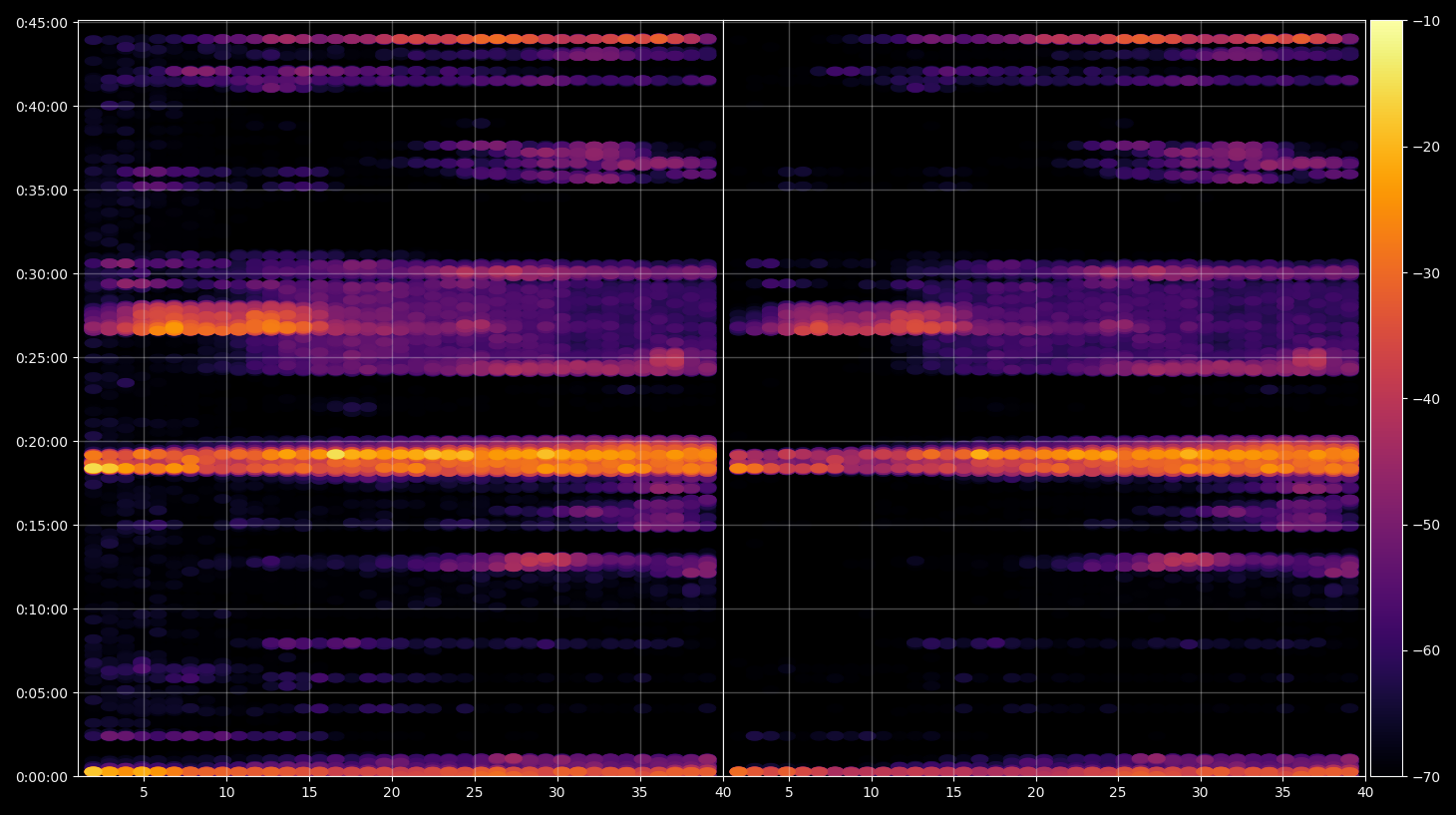Select the −40 colorbar tick value
This screenshot has height=815, width=1456.
1427,399
